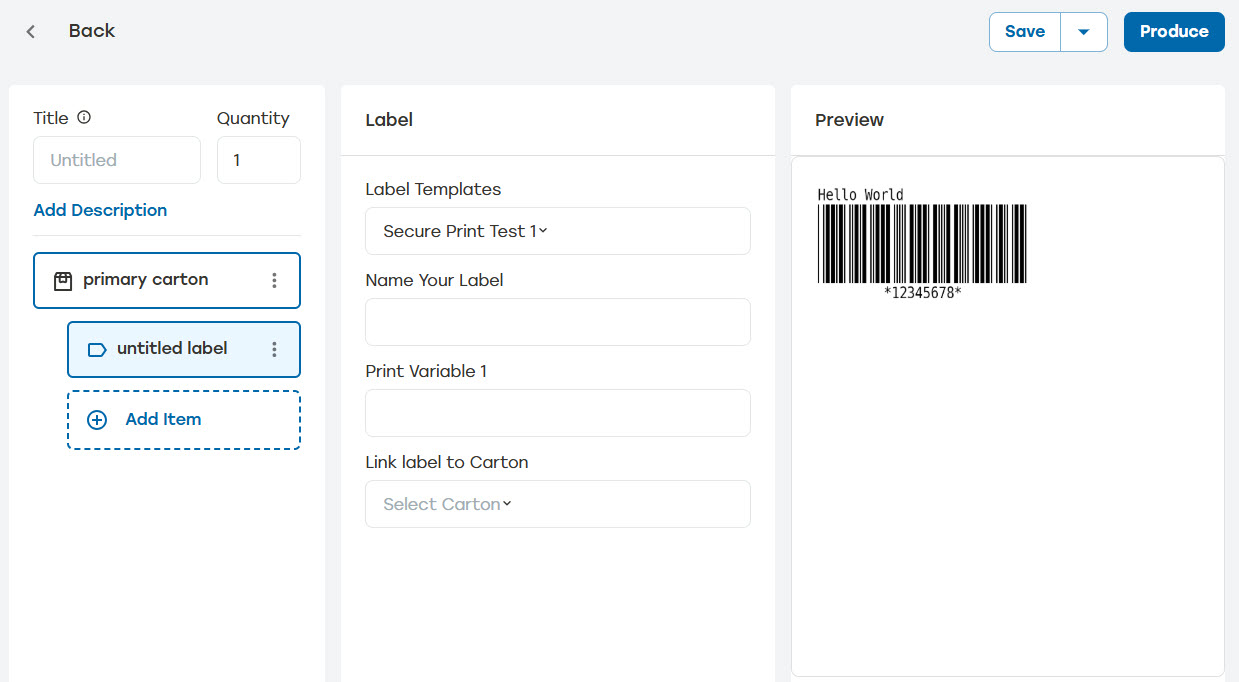Click the Preview panel heading
This screenshot has width=1239, height=682.
(849, 120)
